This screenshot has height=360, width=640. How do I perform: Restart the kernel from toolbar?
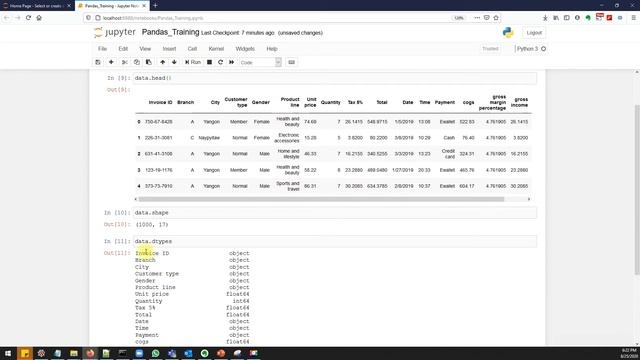point(220,62)
